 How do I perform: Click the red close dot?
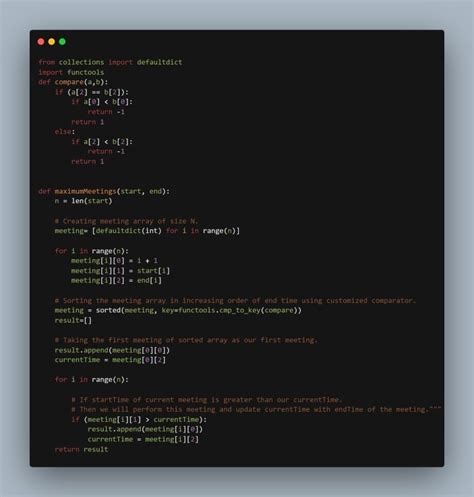41,42
